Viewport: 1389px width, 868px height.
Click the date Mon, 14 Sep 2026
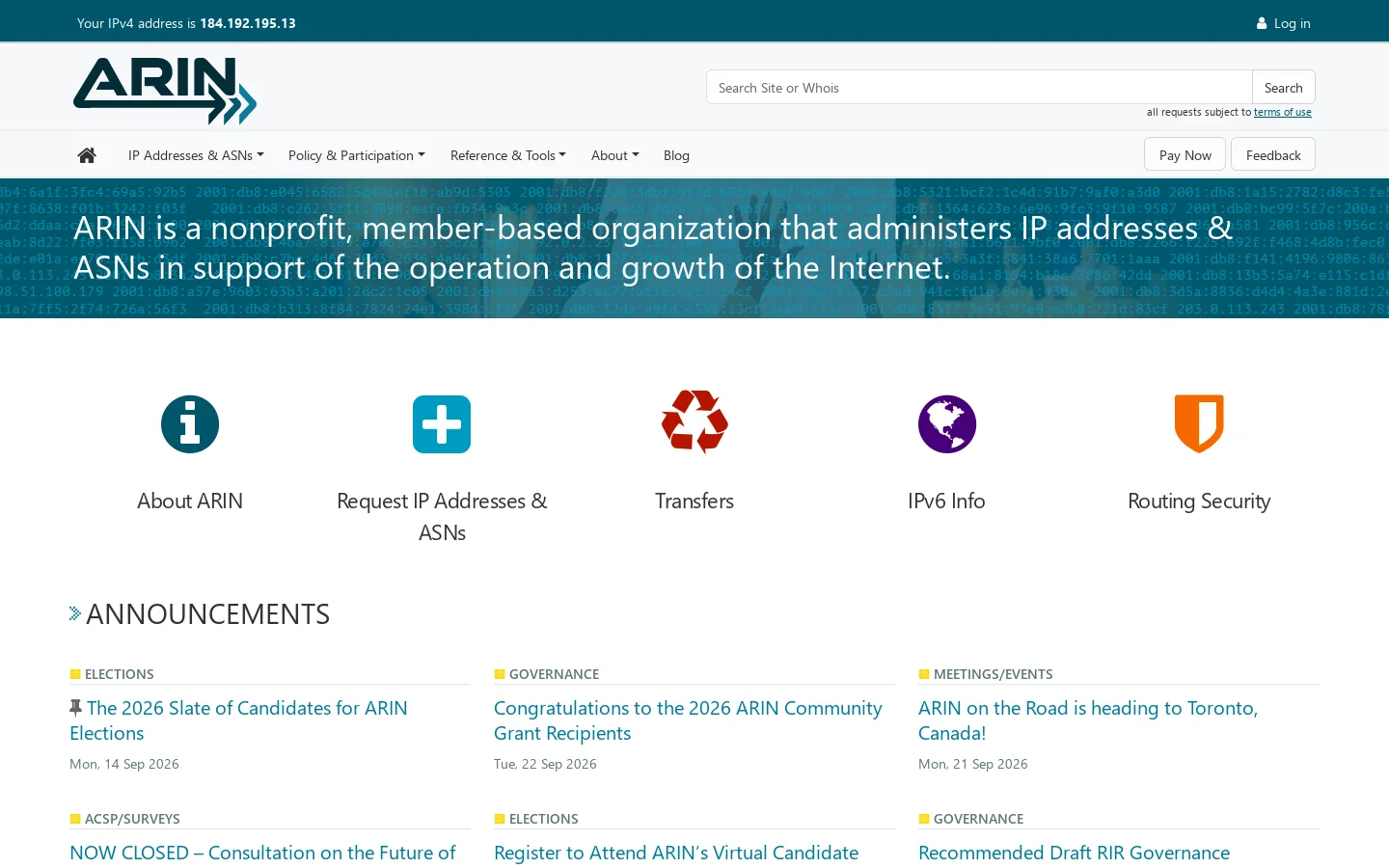pyautogui.click(x=124, y=764)
